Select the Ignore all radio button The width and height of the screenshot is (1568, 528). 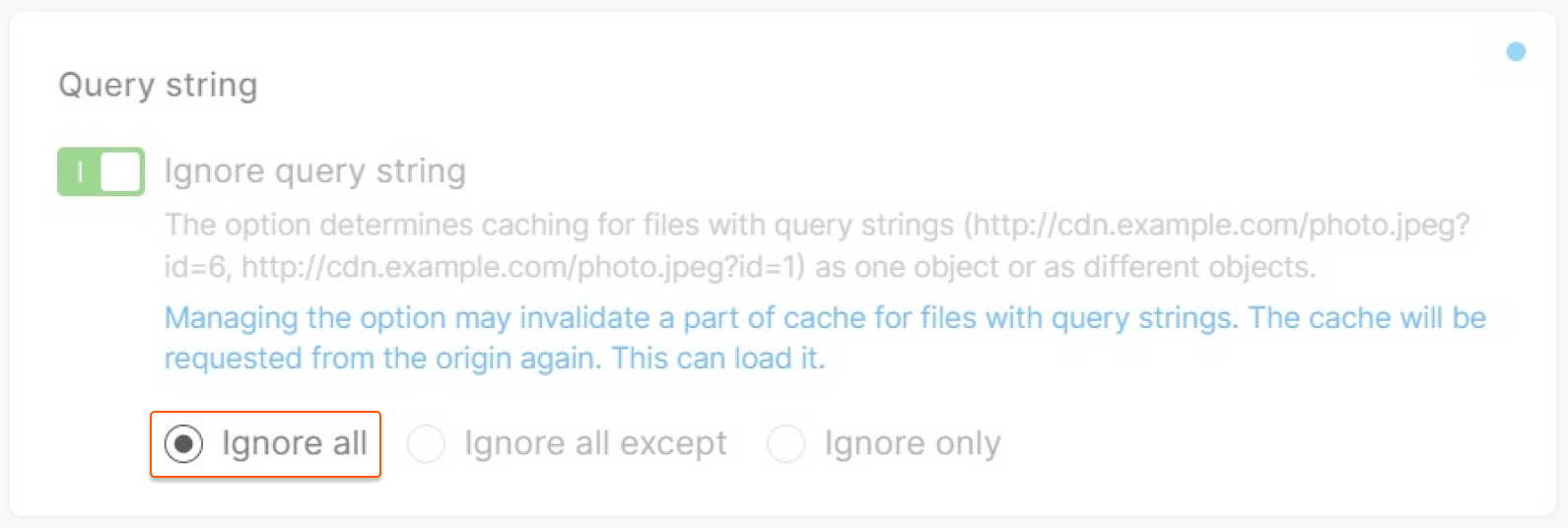pyautogui.click(x=183, y=443)
